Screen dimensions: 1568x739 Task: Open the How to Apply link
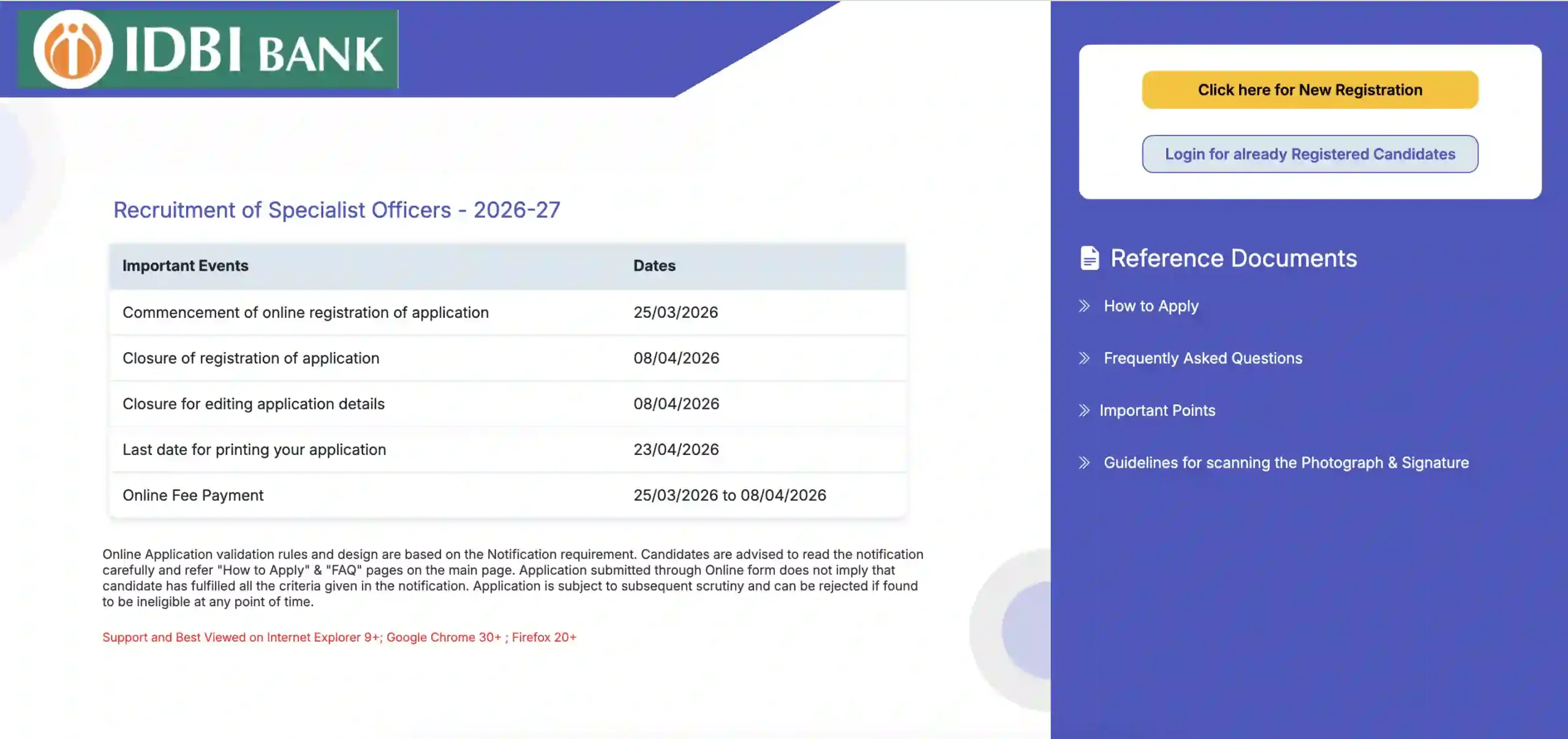pyautogui.click(x=1151, y=306)
